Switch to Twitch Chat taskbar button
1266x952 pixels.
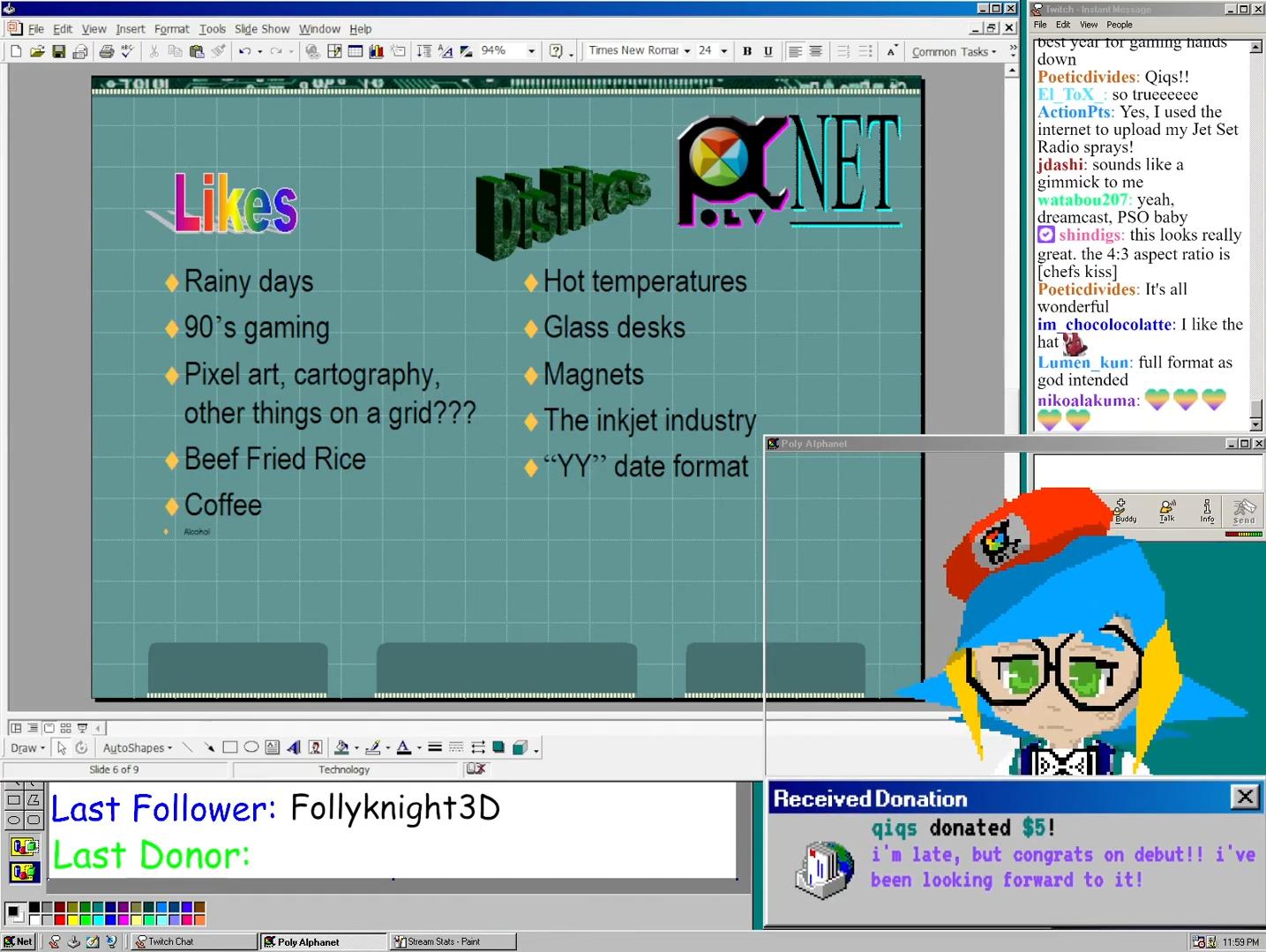point(194,941)
